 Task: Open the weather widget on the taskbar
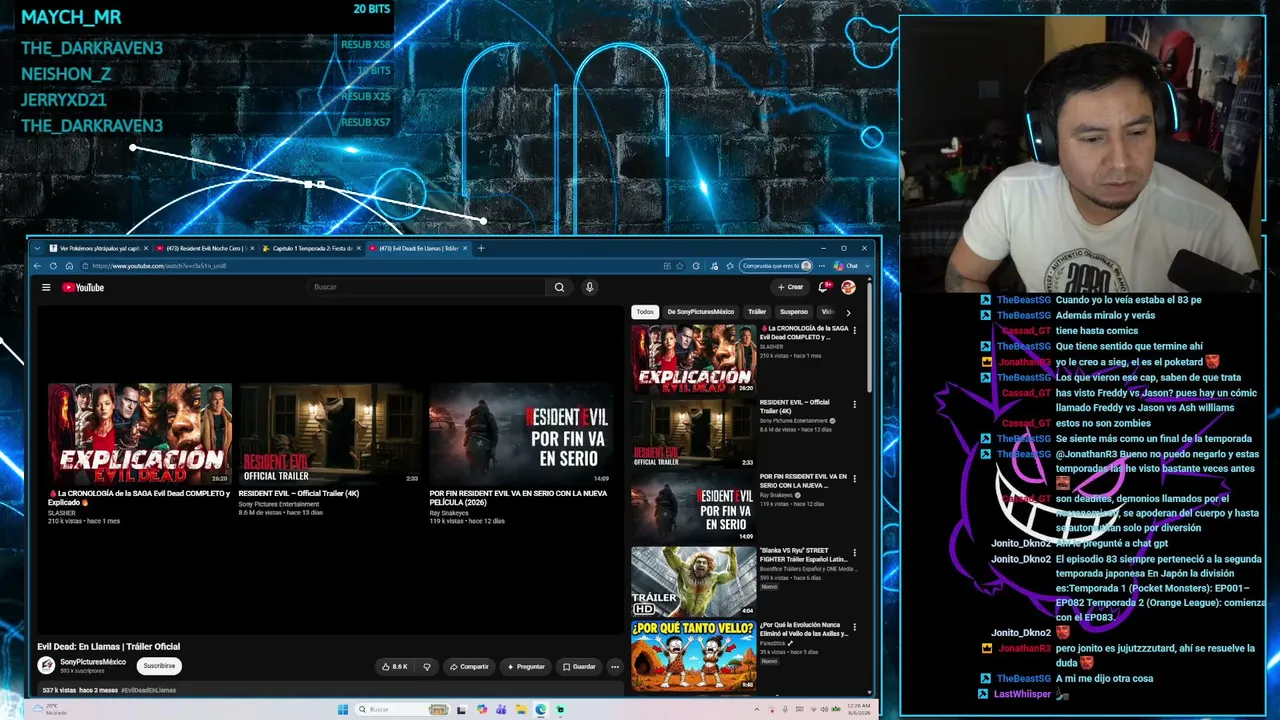click(50, 710)
